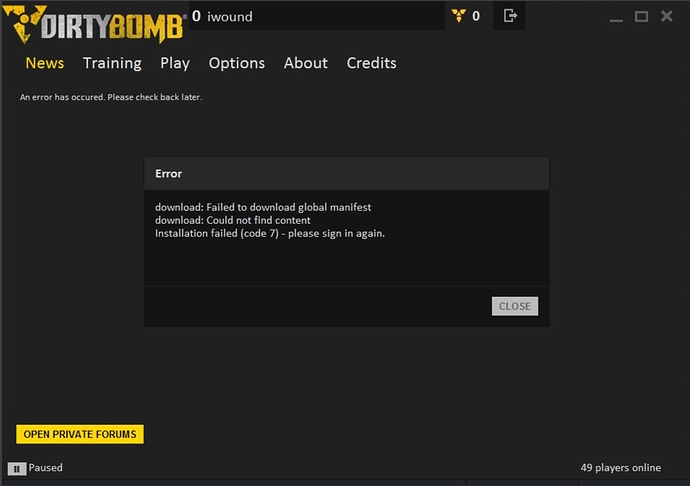Select the About tab
The height and width of the screenshot is (486, 690).
pyautogui.click(x=305, y=63)
